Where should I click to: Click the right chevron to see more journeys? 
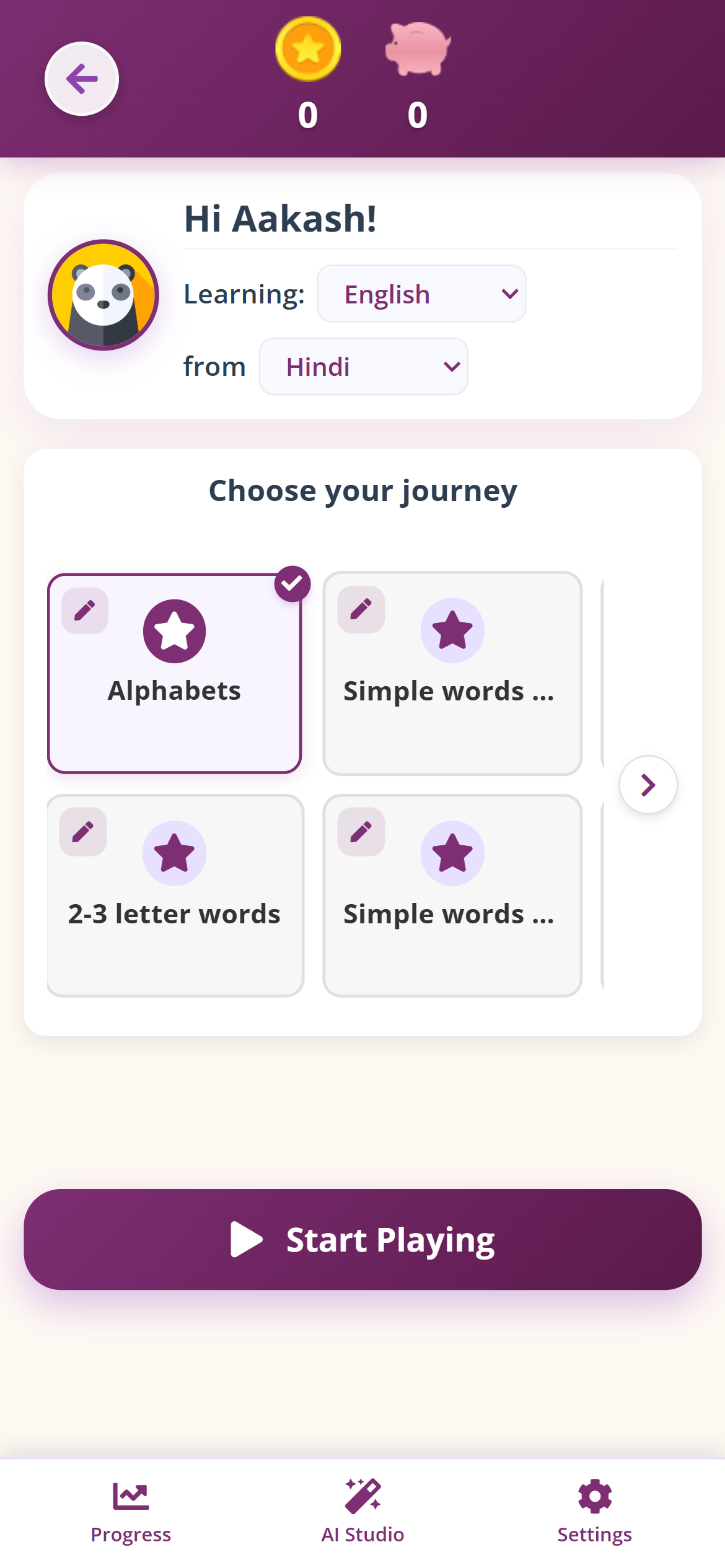(648, 785)
